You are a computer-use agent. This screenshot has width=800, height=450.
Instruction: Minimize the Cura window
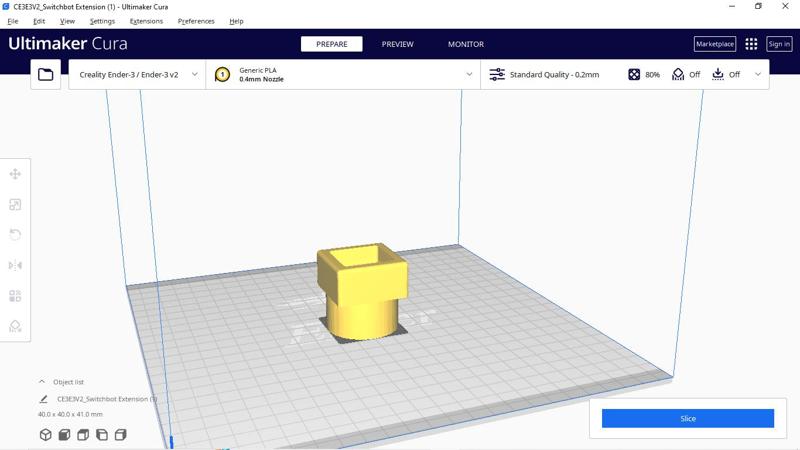pyautogui.click(x=732, y=7)
